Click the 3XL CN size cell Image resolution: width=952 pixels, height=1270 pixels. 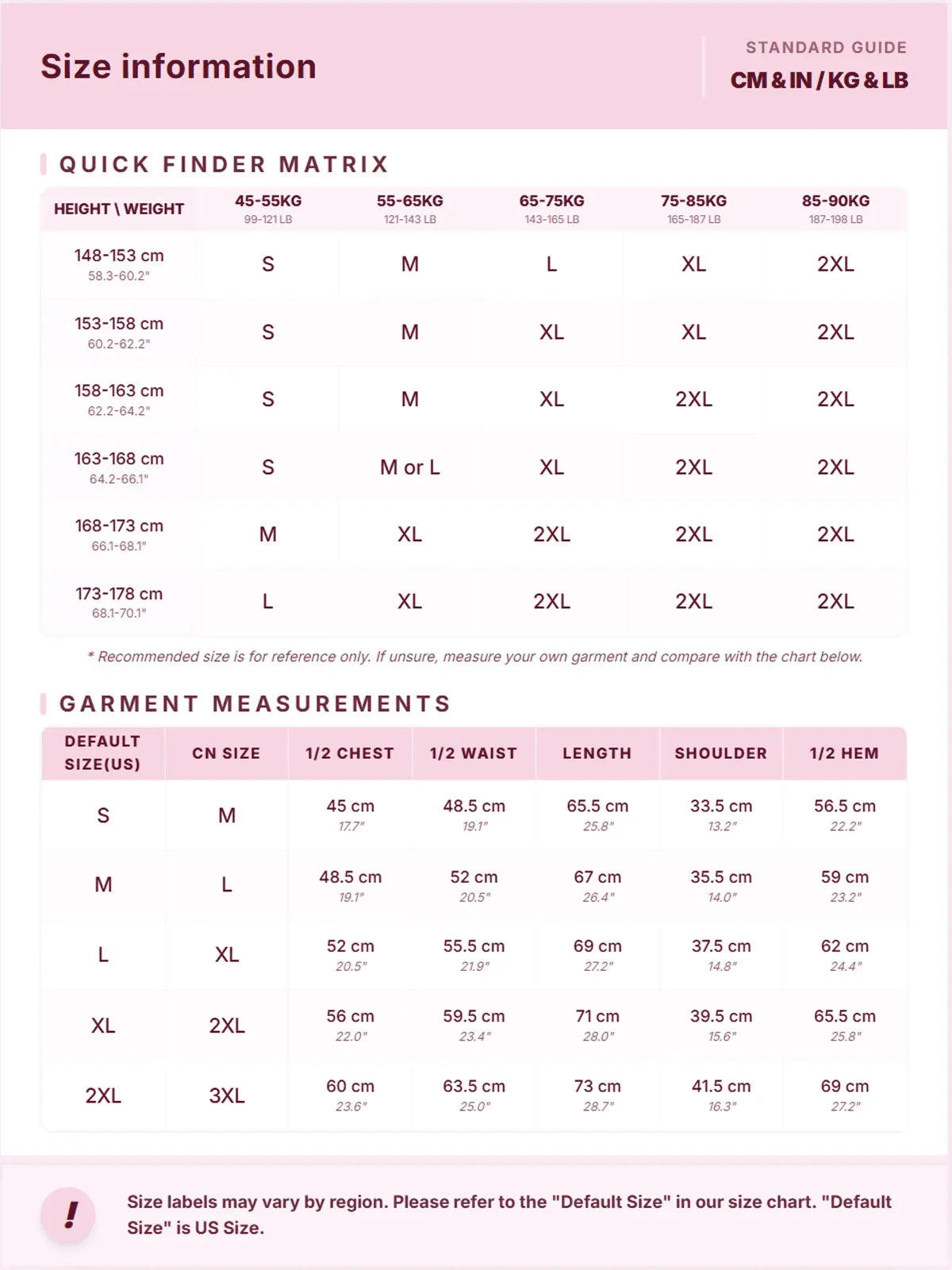click(227, 1096)
